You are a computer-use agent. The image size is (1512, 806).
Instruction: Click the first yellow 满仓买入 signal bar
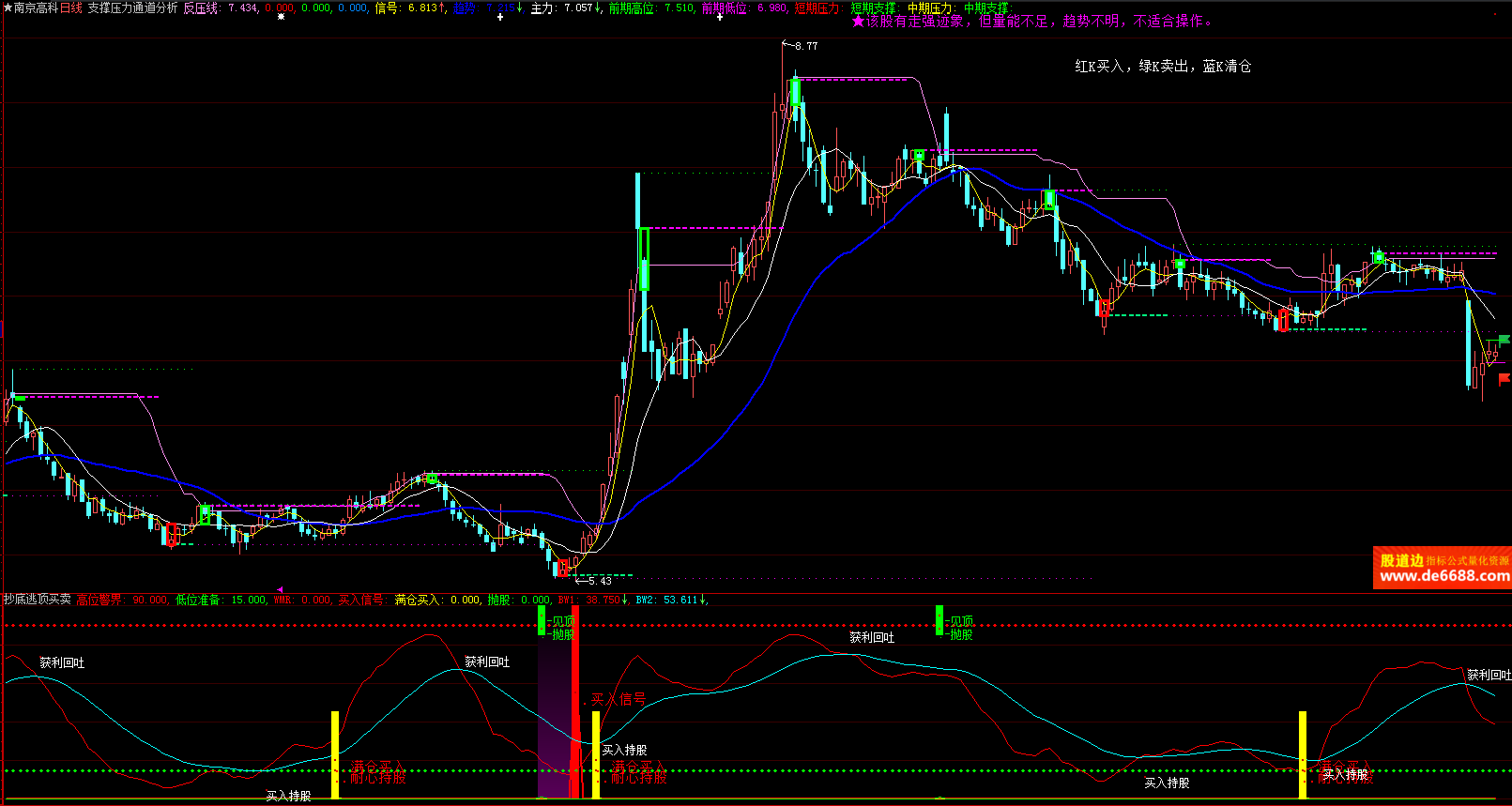335,754
